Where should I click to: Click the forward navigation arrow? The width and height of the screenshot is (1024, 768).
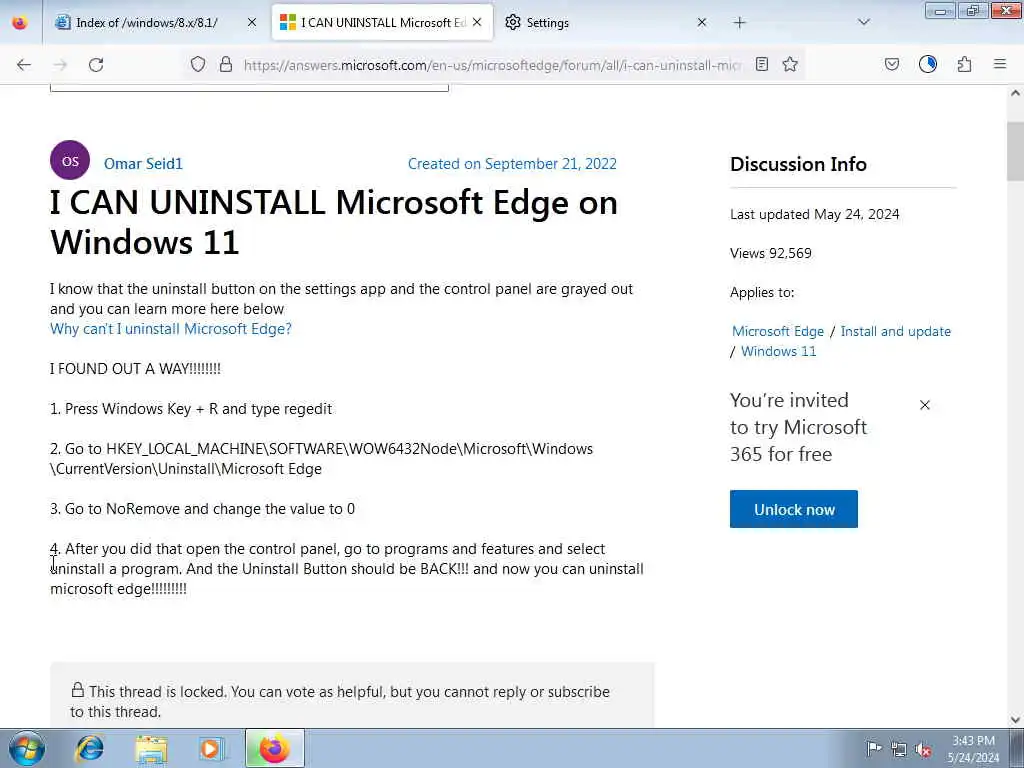click(60, 65)
